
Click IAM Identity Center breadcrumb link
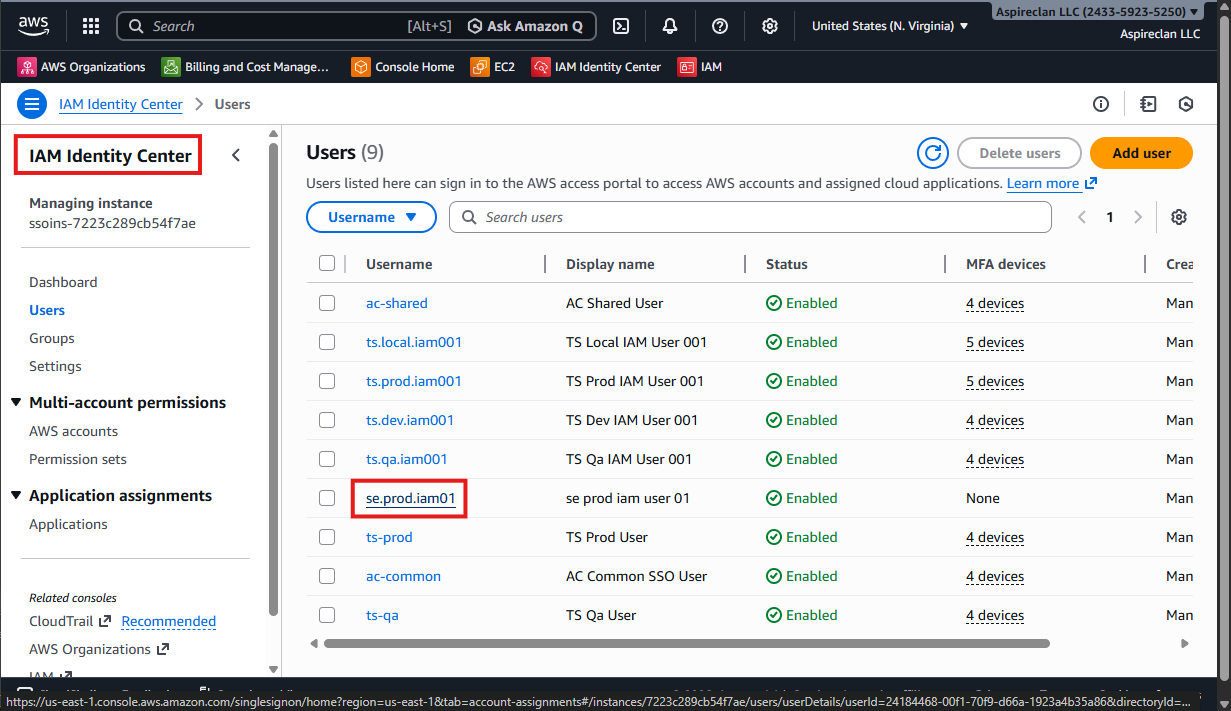(x=121, y=104)
